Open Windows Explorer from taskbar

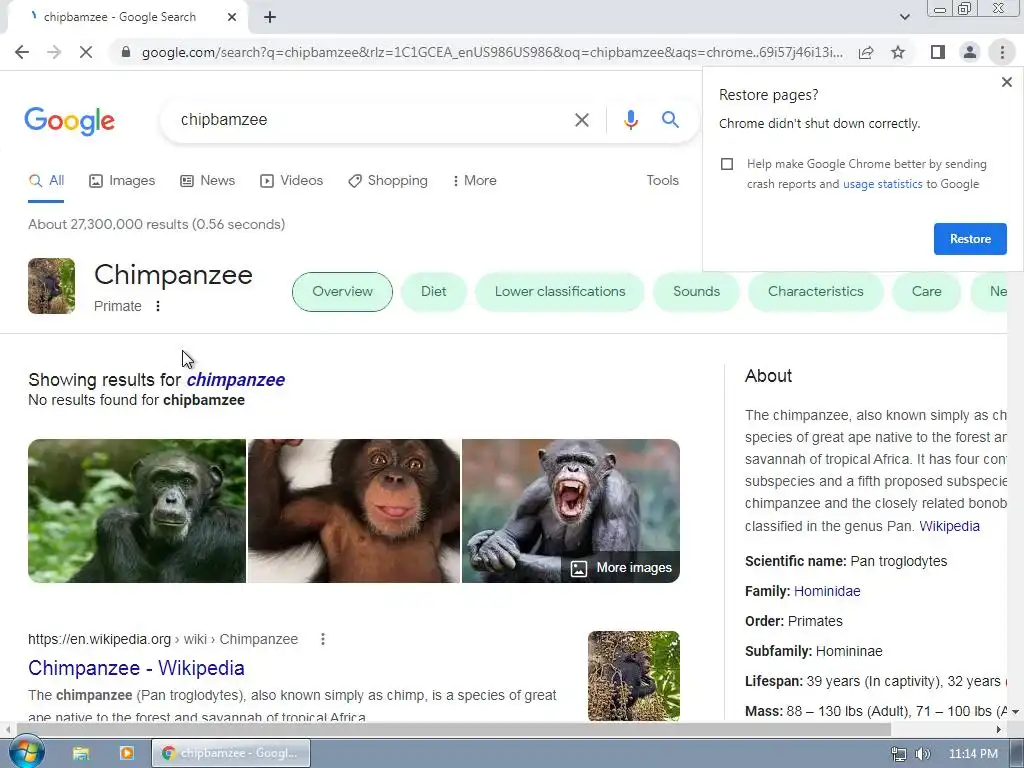81,754
